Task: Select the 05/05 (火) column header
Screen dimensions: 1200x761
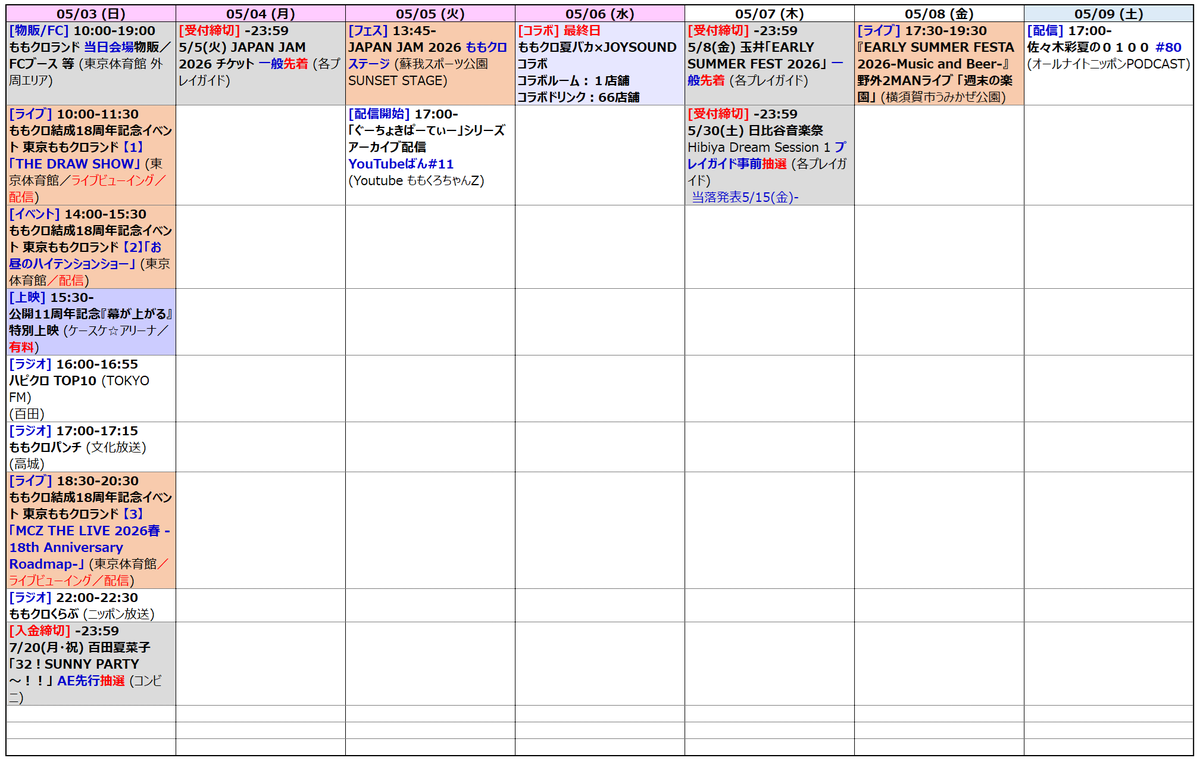Action: click(431, 13)
